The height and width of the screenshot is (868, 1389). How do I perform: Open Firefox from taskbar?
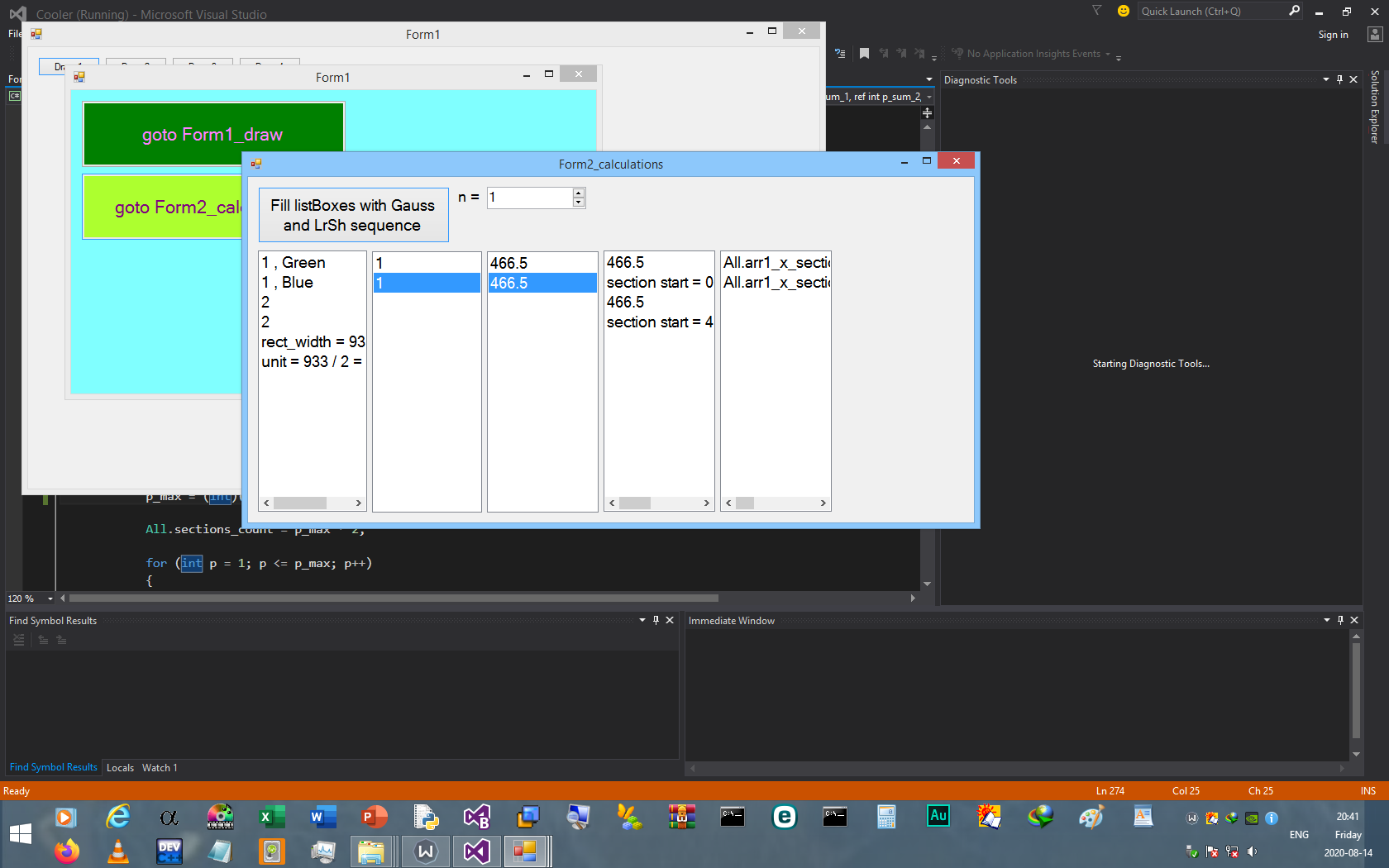(67, 851)
